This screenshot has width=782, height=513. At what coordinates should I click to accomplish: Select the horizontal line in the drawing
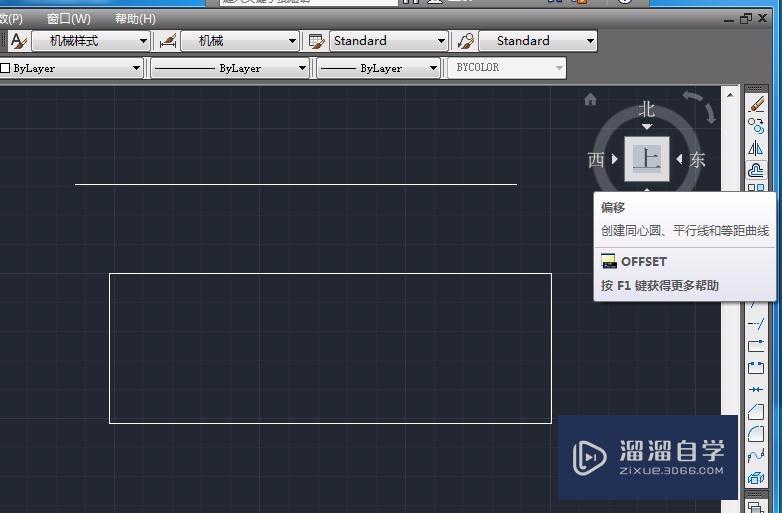tap(296, 184)
